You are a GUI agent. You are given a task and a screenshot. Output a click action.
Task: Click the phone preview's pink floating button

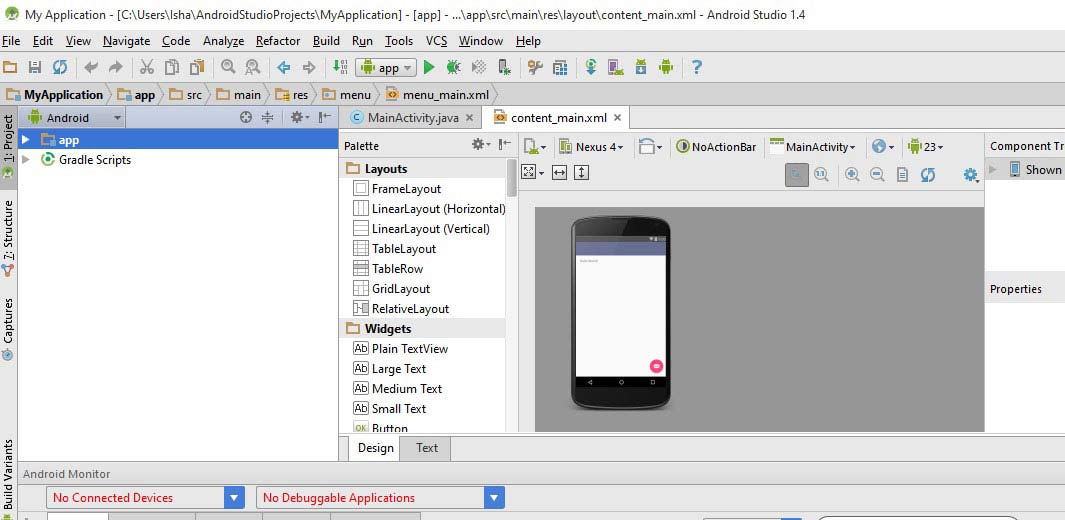point(656,366)
